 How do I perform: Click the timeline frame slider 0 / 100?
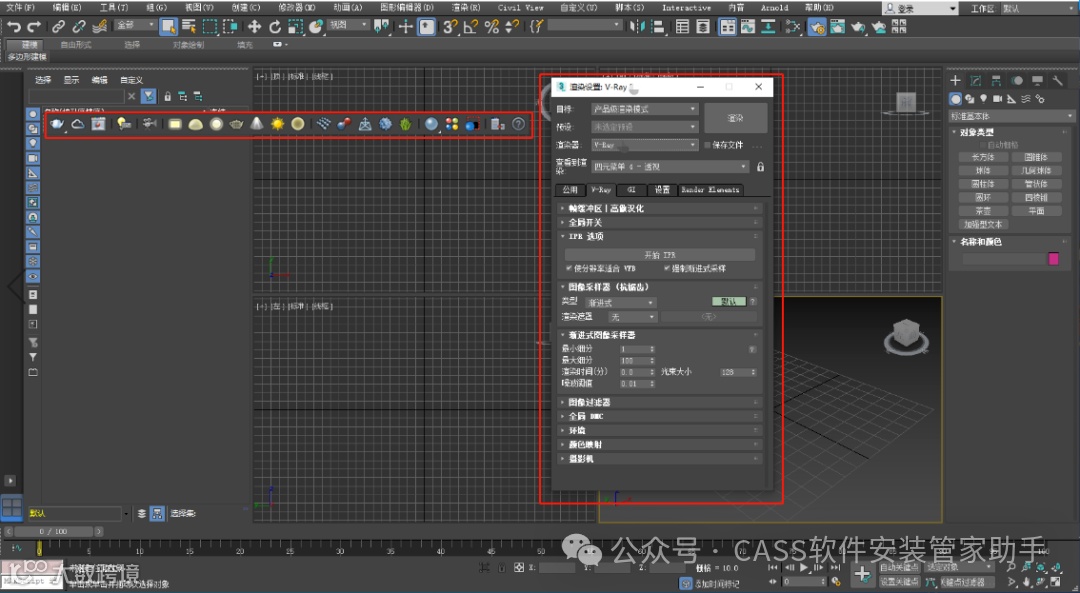click(54, 532)
